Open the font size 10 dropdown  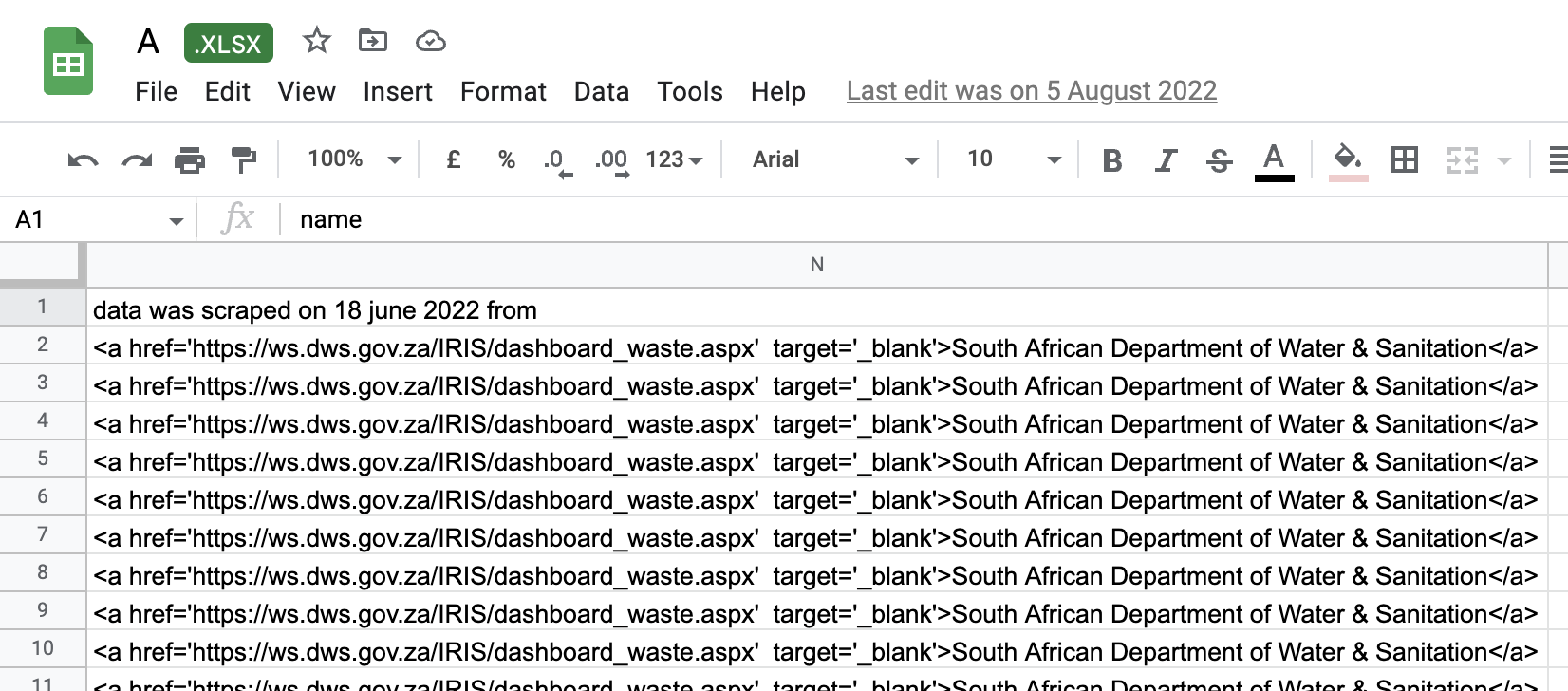point(1014,159)
